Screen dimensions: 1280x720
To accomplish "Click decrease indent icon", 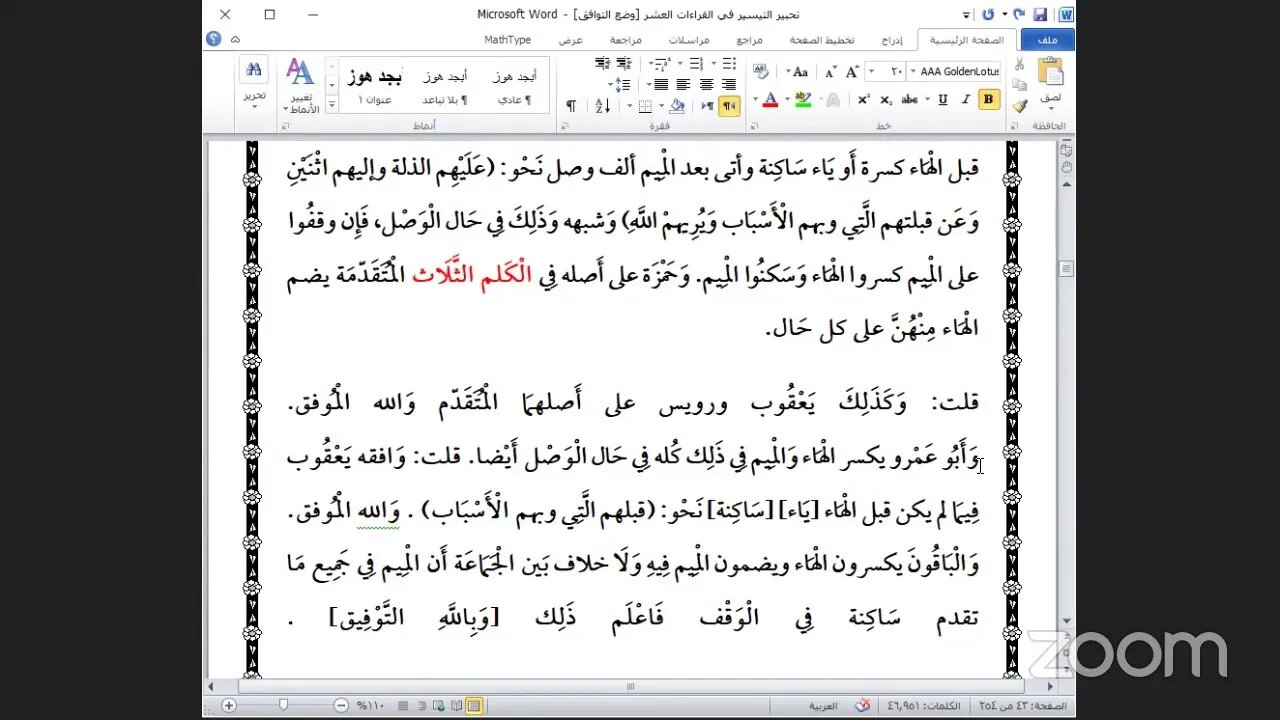I will (623, 63).
